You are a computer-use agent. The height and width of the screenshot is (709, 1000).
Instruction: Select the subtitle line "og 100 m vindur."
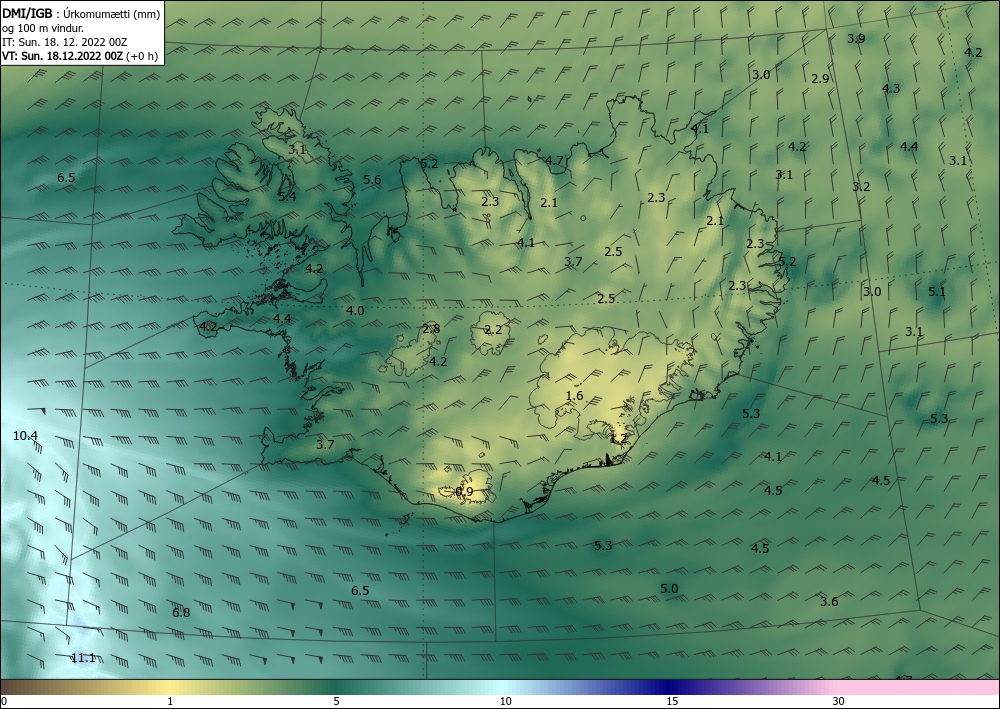[x=43, y=27]
